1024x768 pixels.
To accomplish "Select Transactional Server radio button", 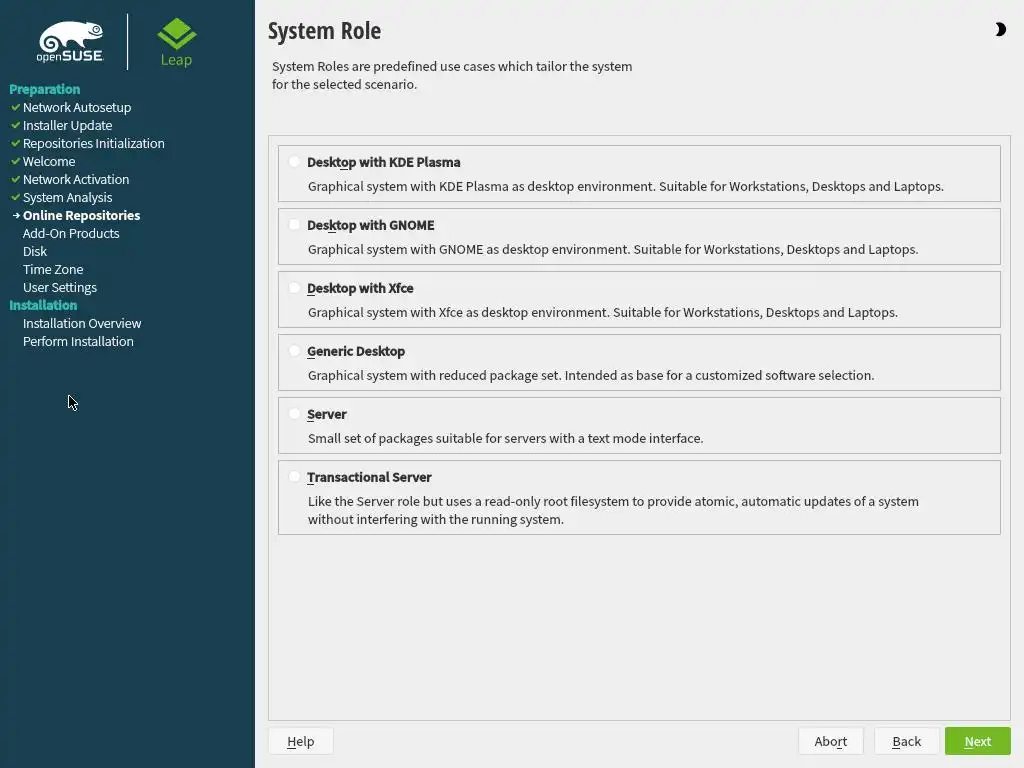I will [x=295, y=477].
